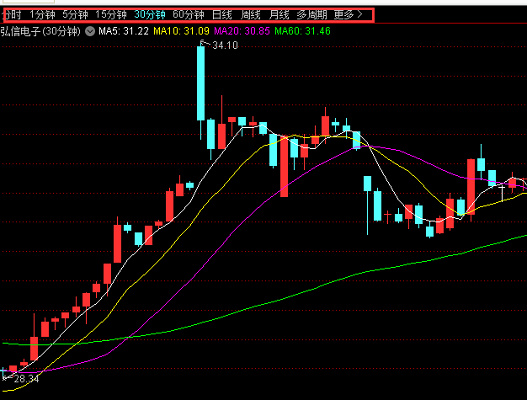Click the active 30分钟 tab
This screenshot has width=527, height=400.
[150, 15]
